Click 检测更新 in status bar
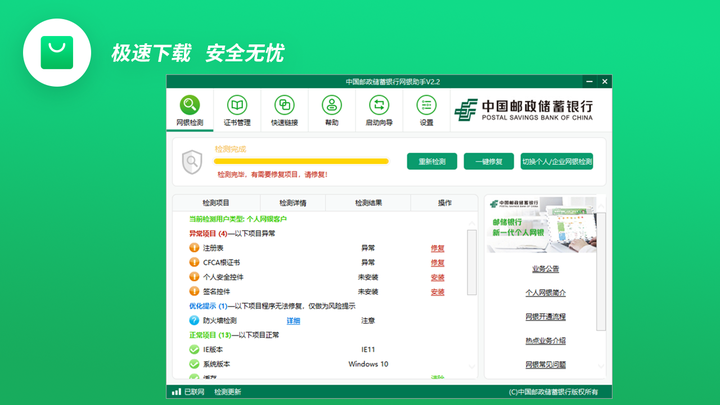720x405 pixels. [227, 392]
